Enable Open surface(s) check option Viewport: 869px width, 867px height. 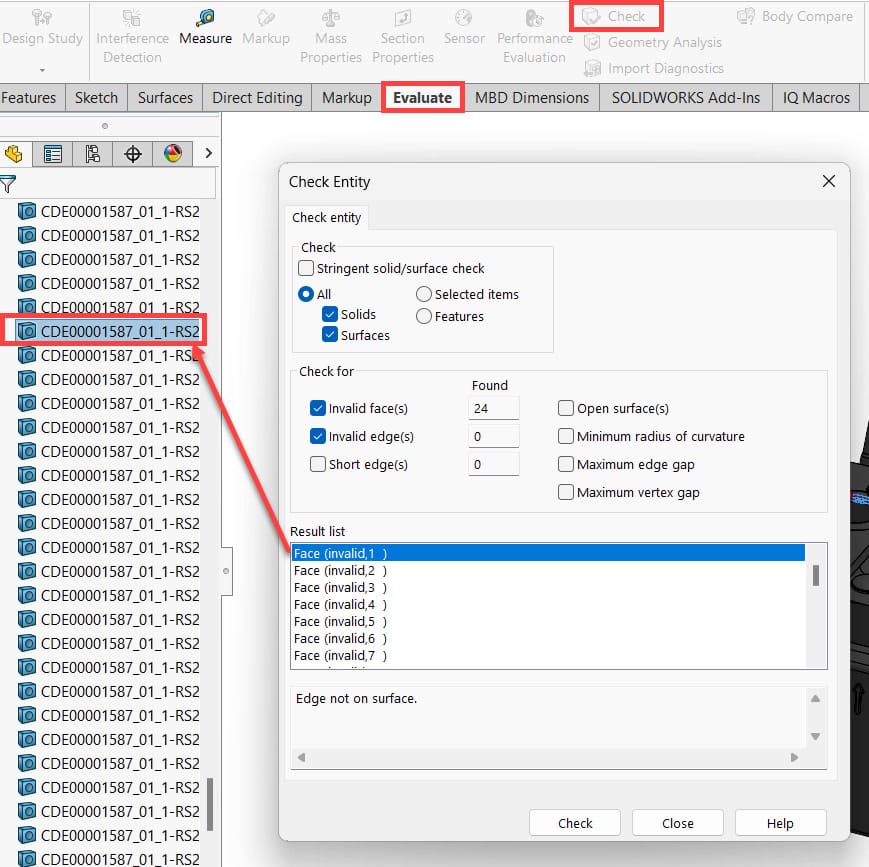[566, 408]
